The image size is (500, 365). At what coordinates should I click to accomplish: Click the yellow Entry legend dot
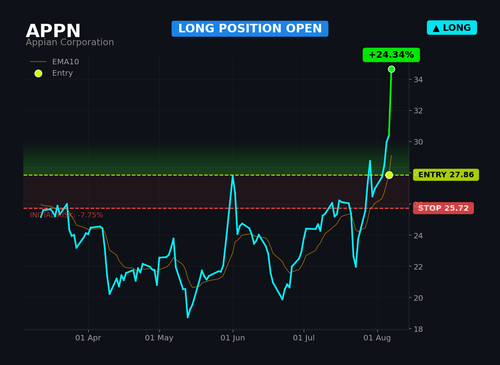(x=38, y=73)
